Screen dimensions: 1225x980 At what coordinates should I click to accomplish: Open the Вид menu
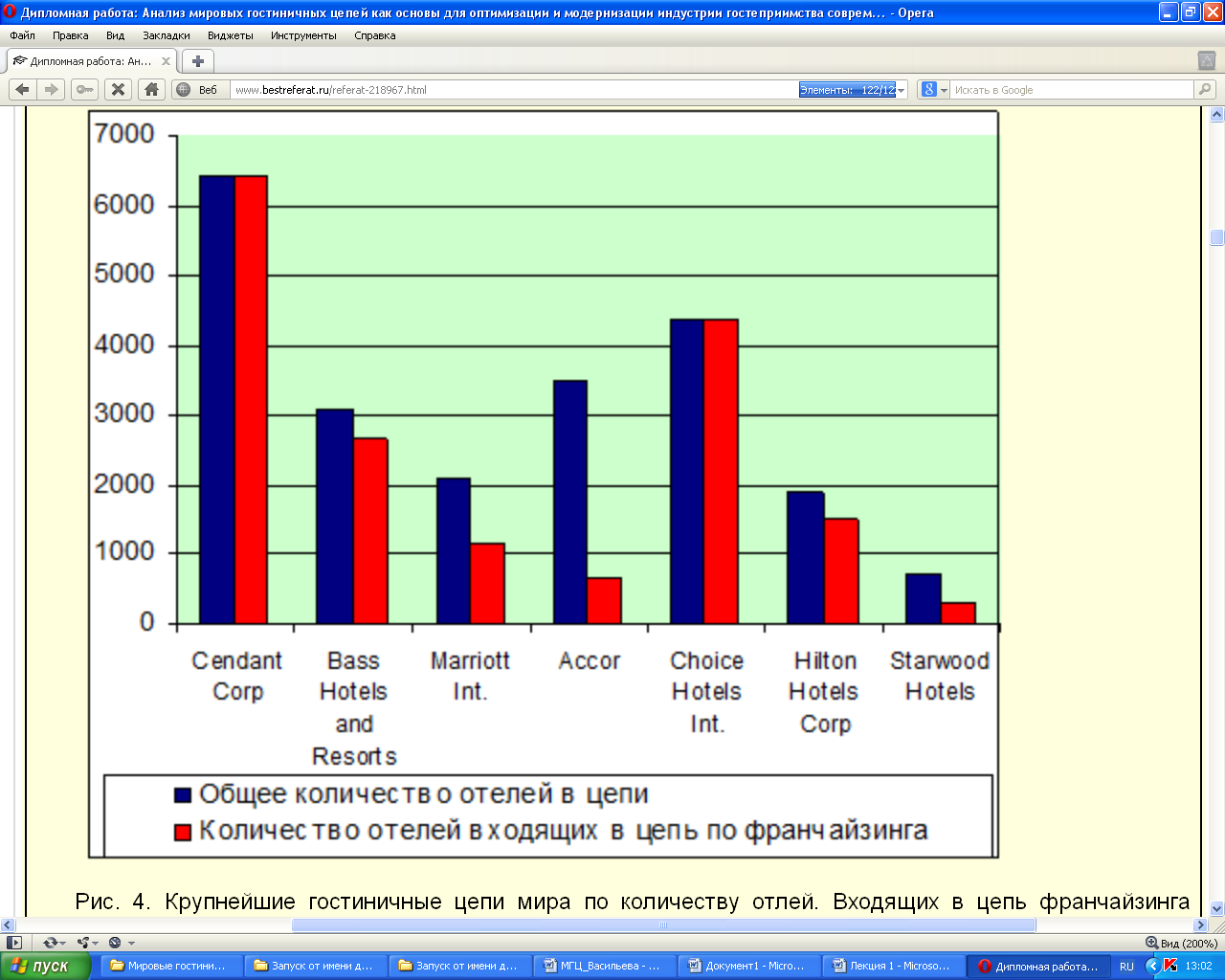[x=116, y=35]
